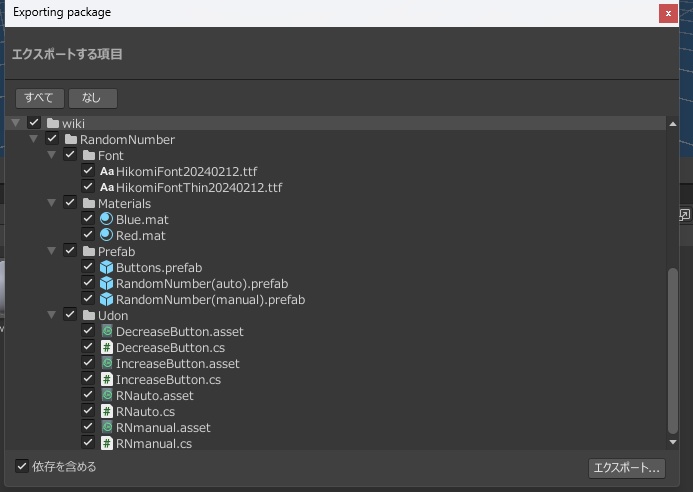This screenshot has height=492, width=693.
Task: Click the エクスポート... export button
Action: 627,468
